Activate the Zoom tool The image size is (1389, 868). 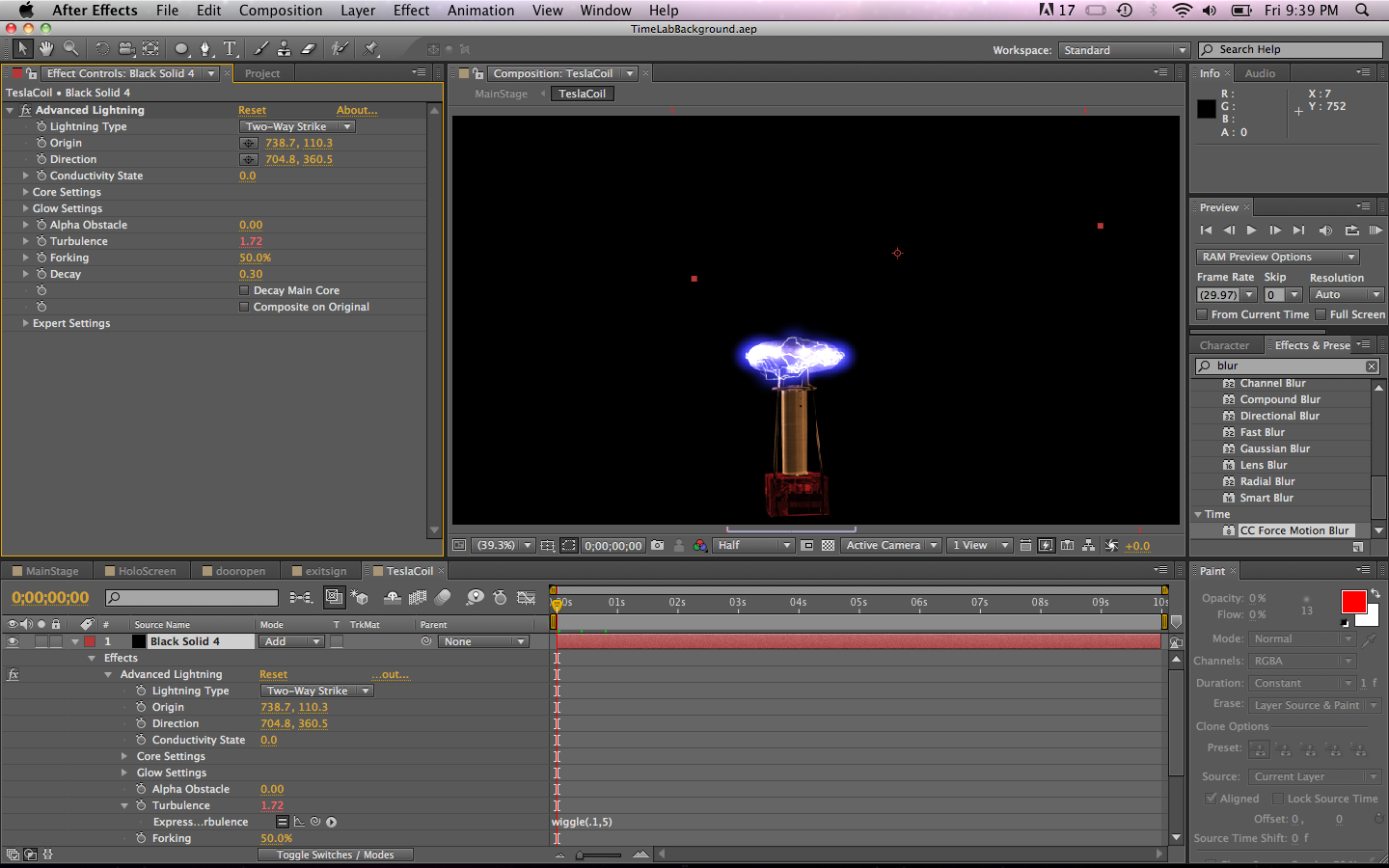click(70, 48)
